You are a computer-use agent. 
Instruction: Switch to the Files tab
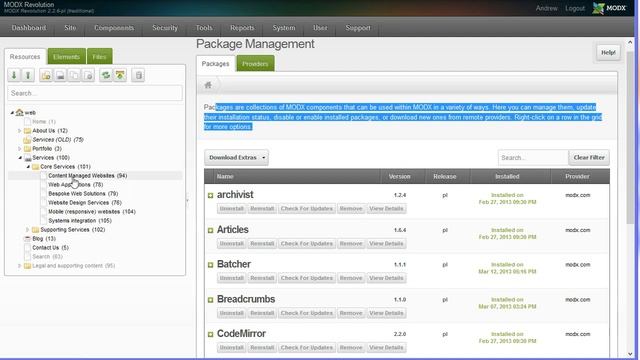click(x=99, y=57)
